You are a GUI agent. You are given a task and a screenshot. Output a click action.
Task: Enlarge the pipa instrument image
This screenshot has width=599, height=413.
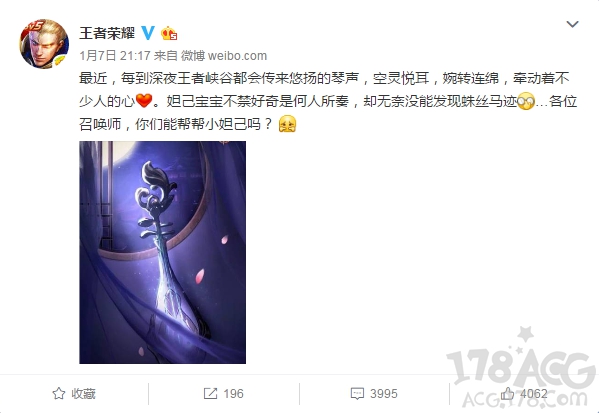tap(162, 252)
